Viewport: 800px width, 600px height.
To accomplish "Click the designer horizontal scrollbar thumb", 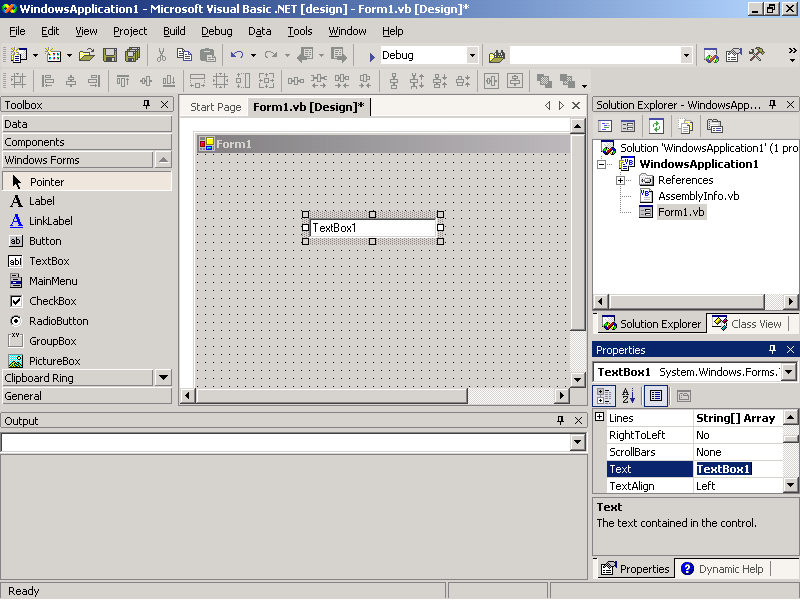I will click(x=332, y=395).
